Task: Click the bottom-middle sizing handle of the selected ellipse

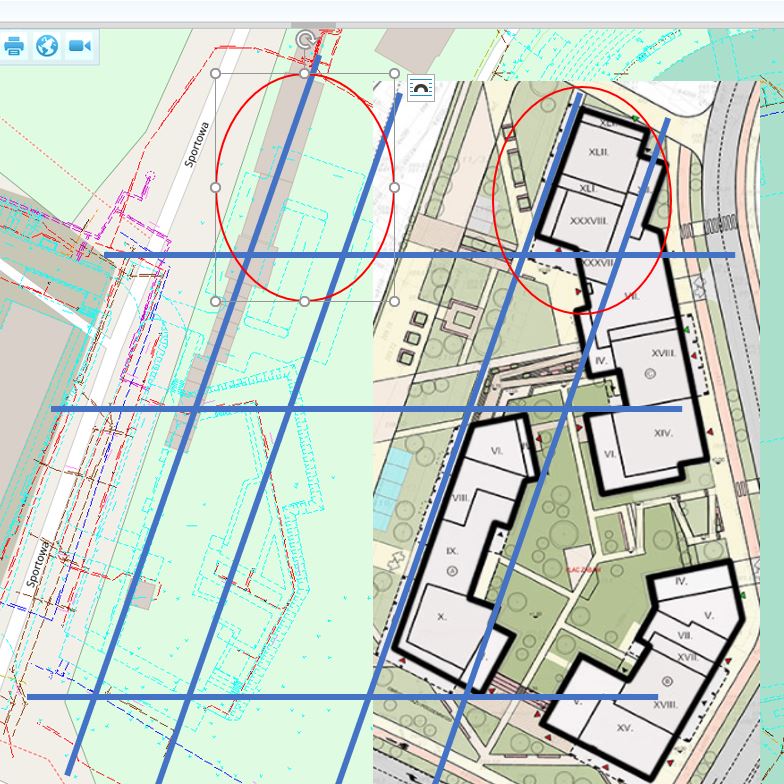Action: click(304, 302)
